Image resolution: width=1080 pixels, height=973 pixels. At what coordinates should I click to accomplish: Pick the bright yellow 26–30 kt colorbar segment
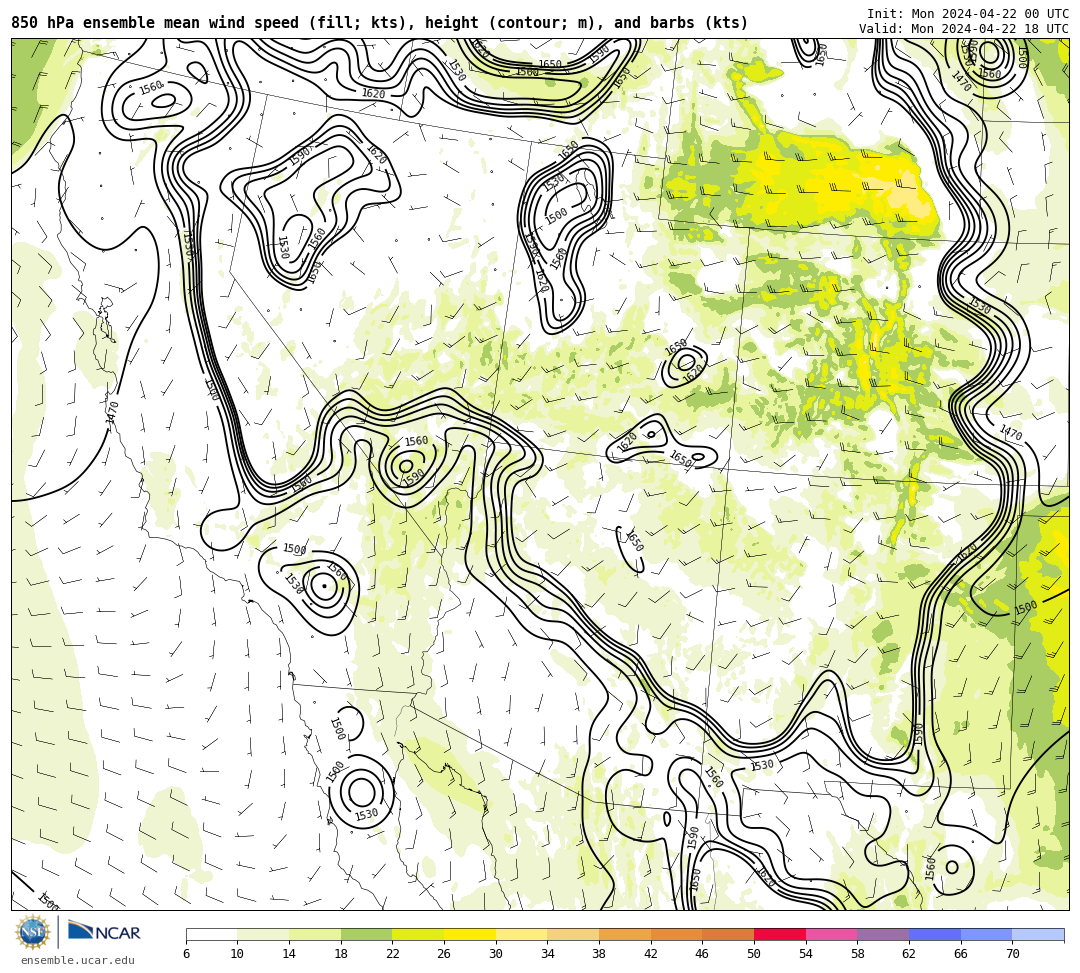click(470, 934)
